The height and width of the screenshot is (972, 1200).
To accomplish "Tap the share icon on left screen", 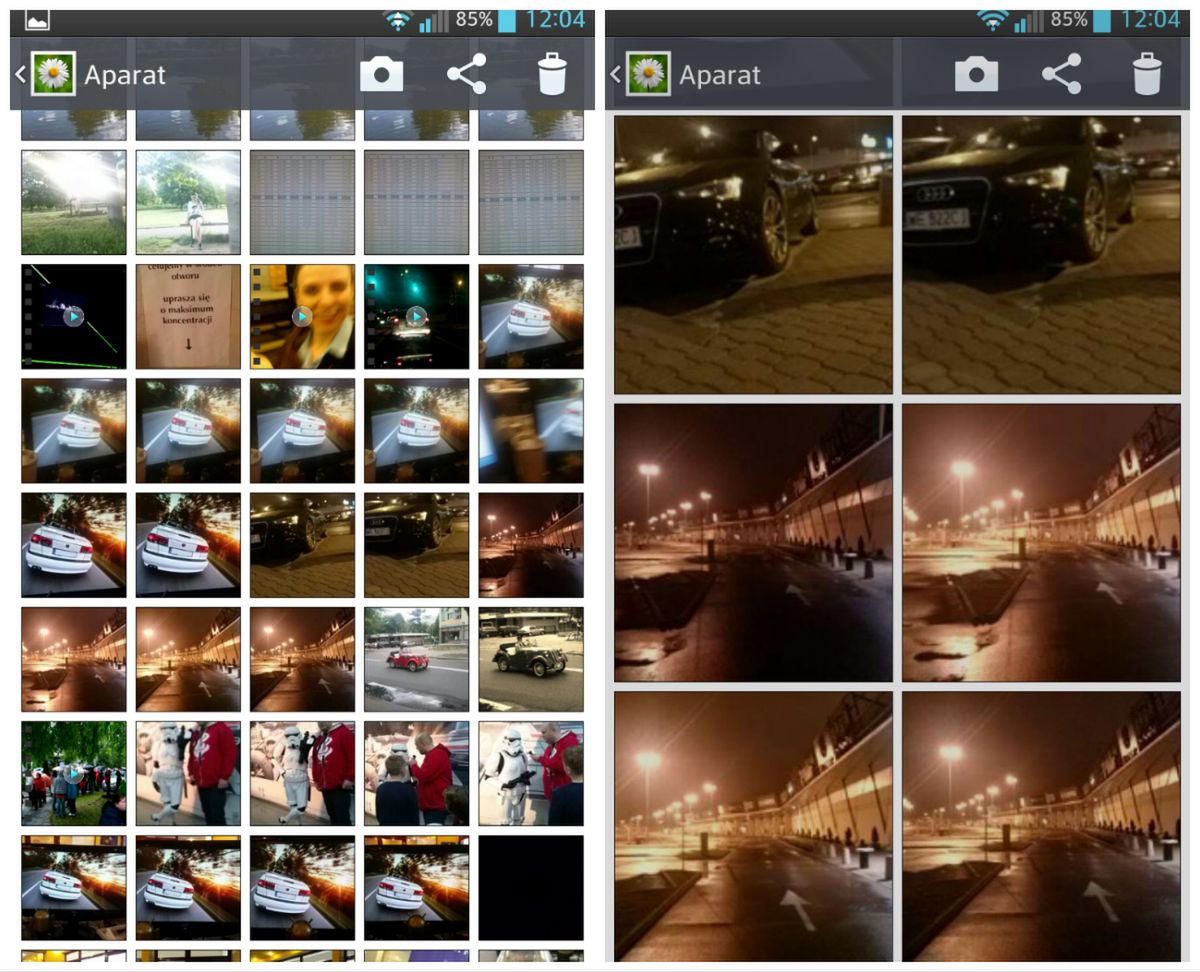I will [x=466, y=74].
